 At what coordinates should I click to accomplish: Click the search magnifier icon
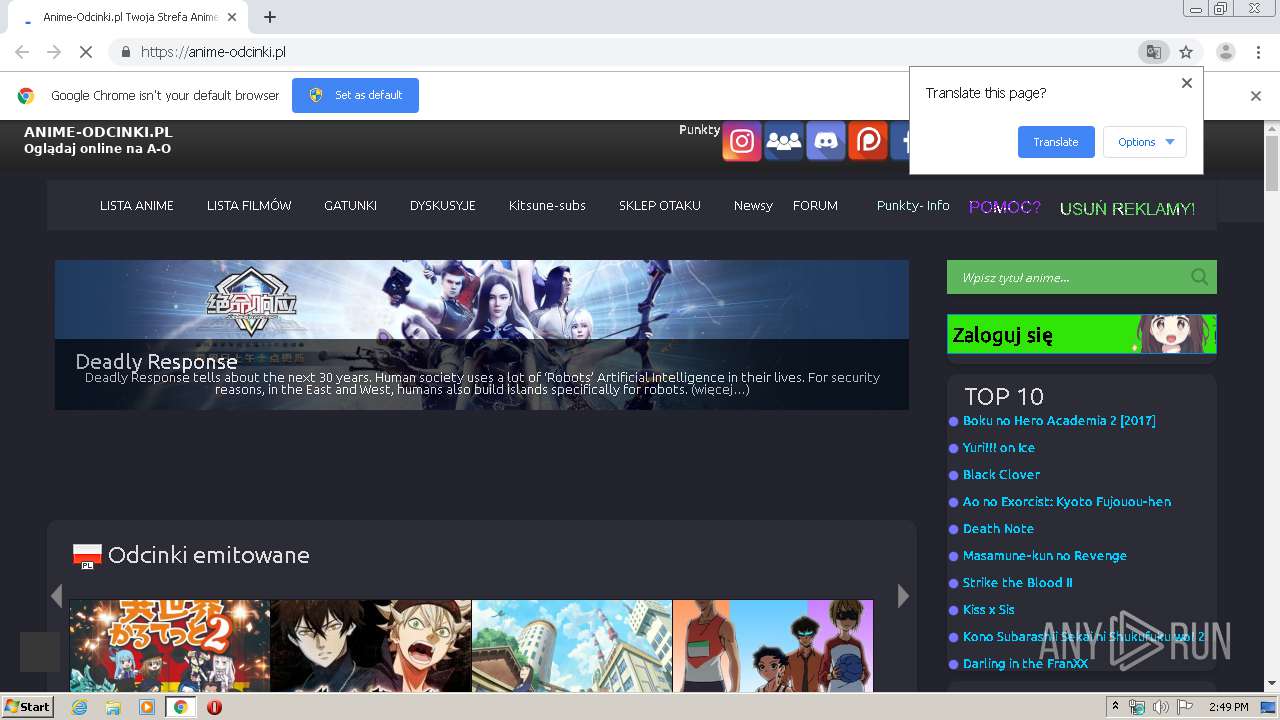tap(1199, 277)
